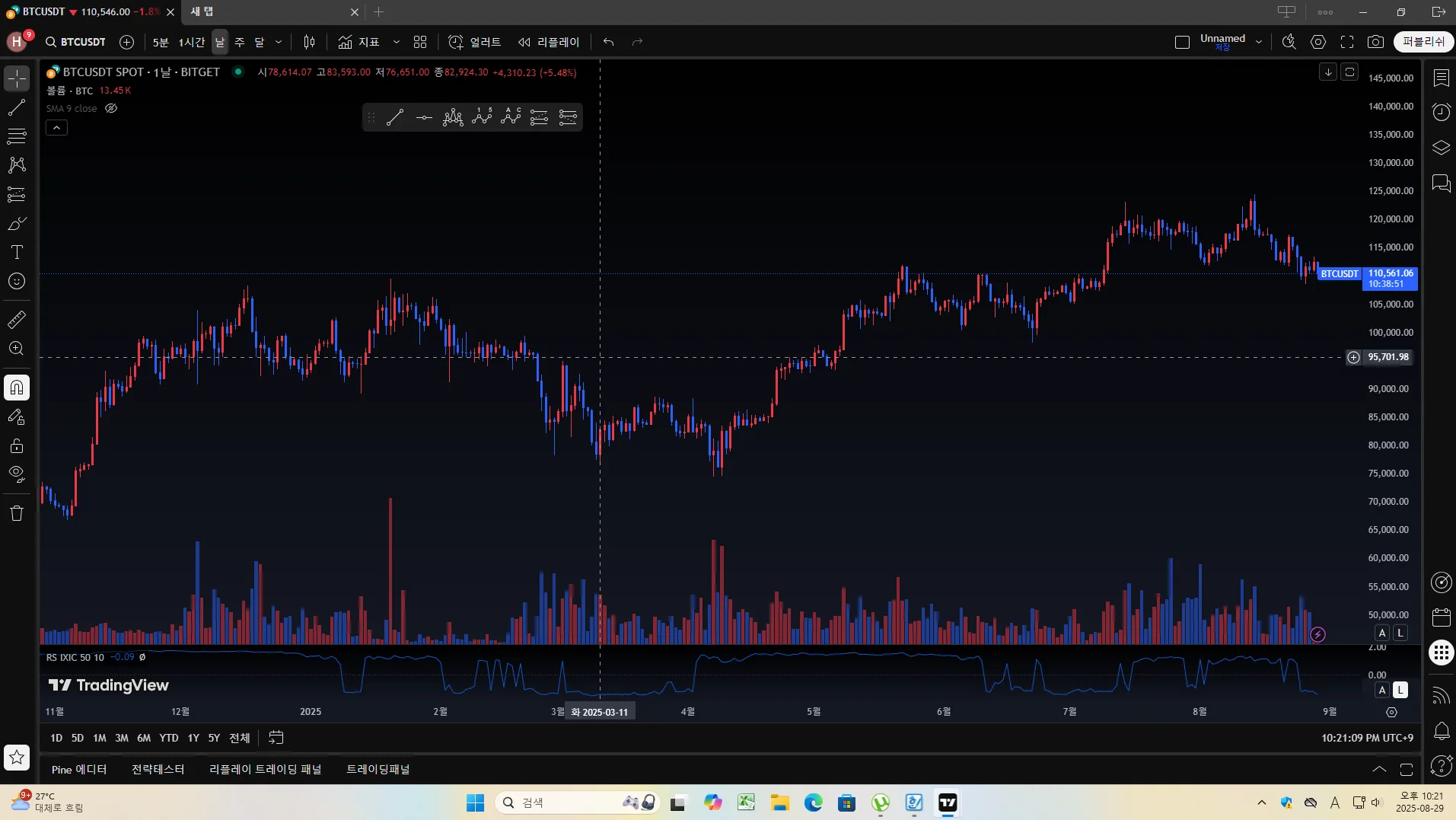Open the notifications bell in right sidebar

coord(1442,731)
